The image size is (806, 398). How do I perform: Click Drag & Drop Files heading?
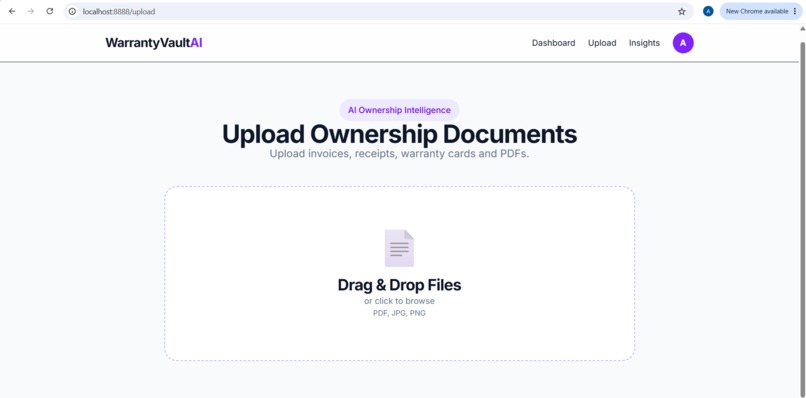pyautogui.click(x=399, y=285)
